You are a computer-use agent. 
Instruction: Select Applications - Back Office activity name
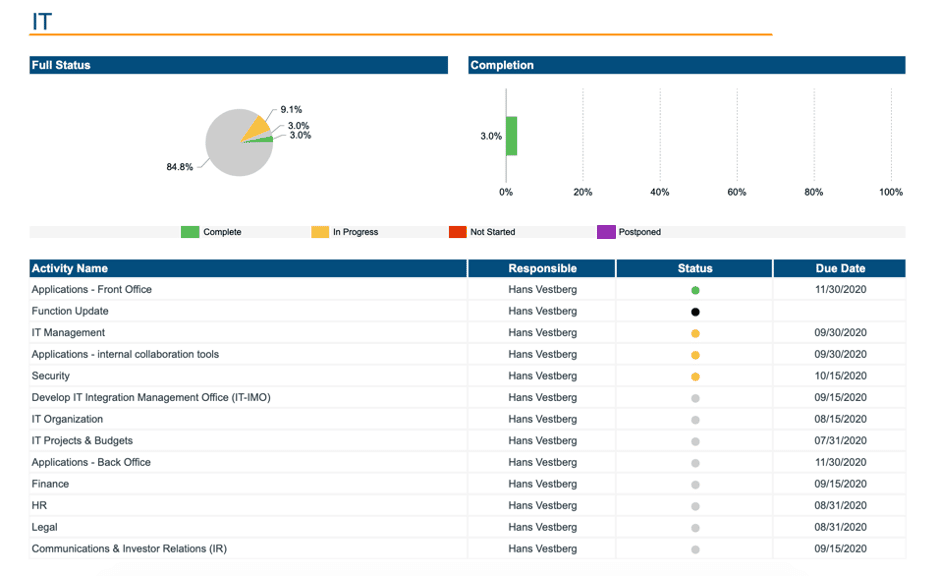pyautogui.click(x=91, y=462)
